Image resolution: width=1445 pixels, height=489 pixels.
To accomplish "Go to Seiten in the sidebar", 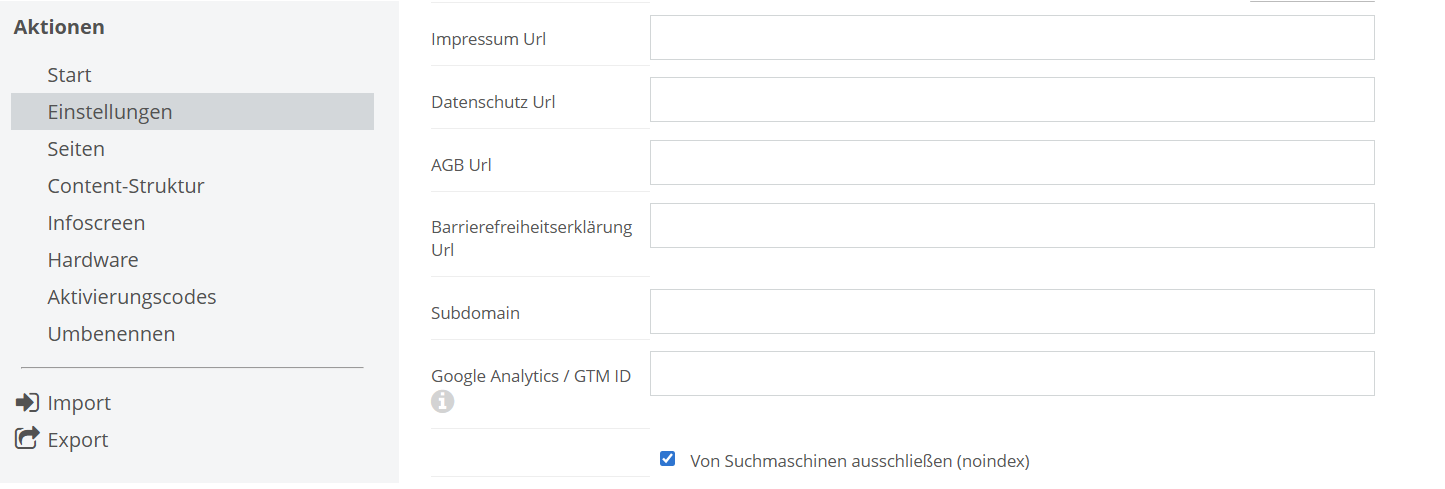I will pyautogui.click(x=76, y=149).
